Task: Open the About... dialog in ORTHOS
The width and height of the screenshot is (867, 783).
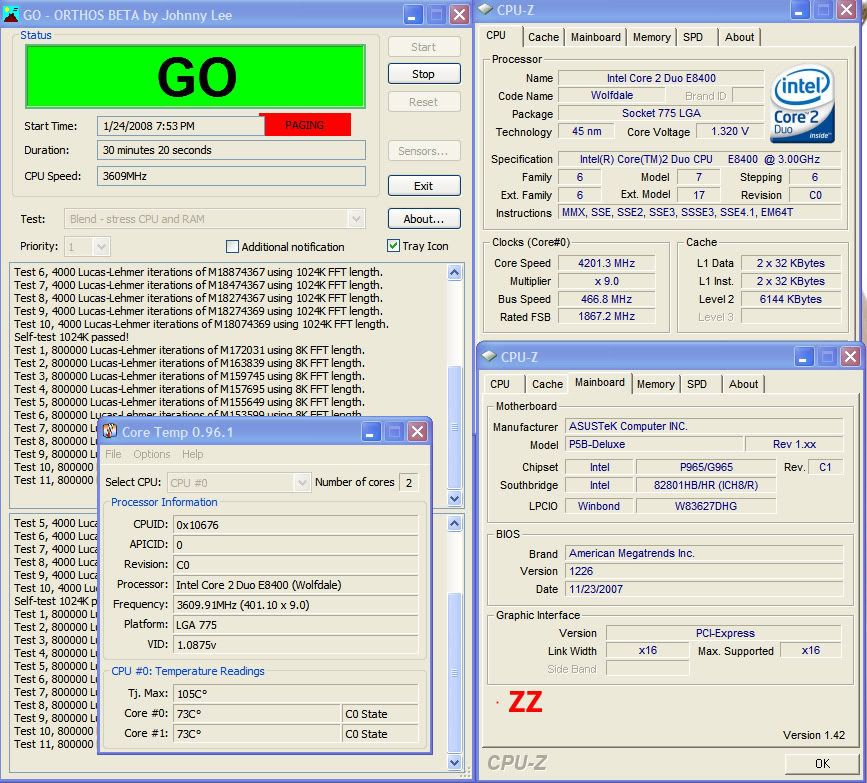Action: pos(424,219)
